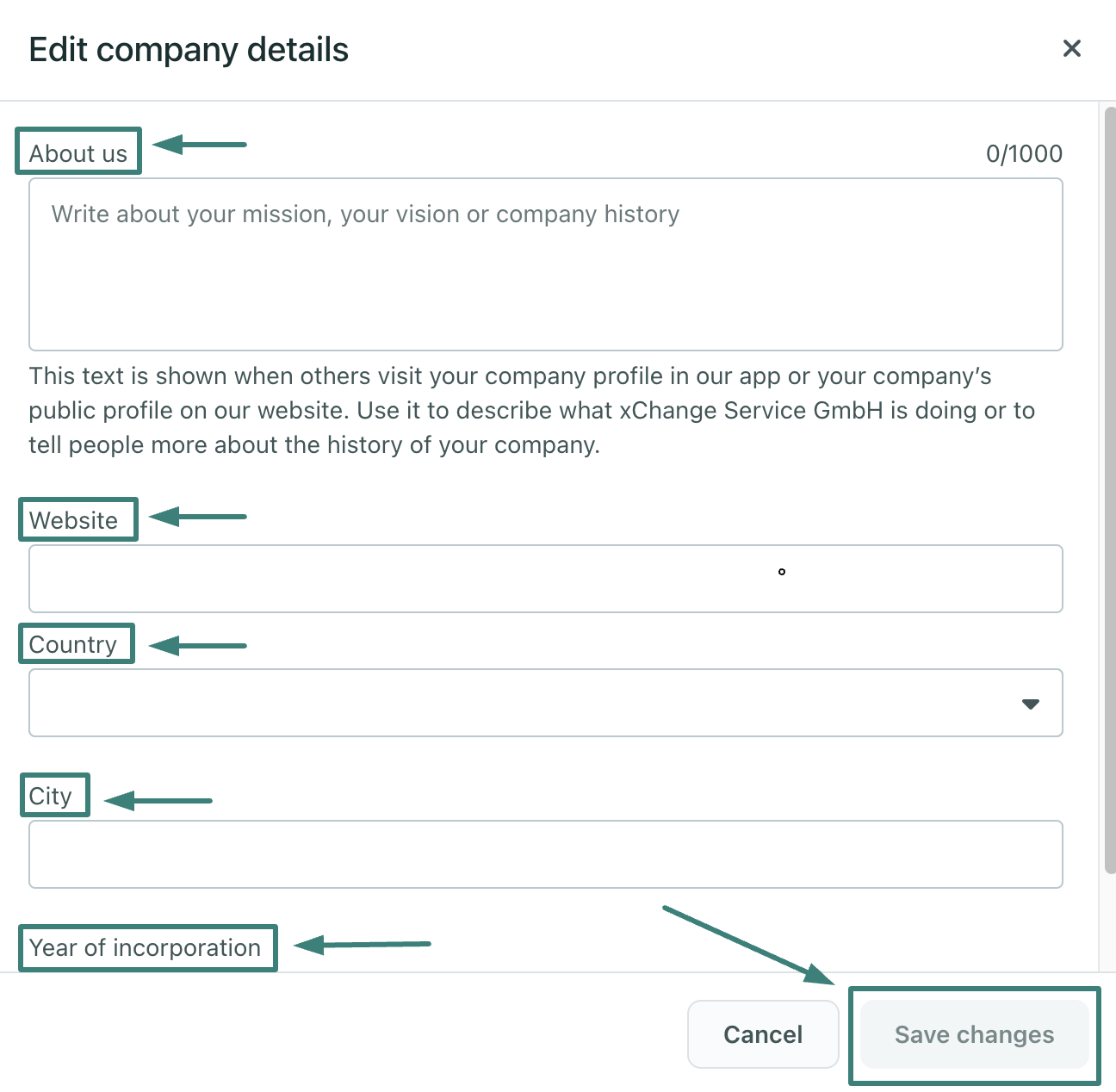
Task: Click the diagonal arrow pointing to Save changes
Action: (747, 945)
